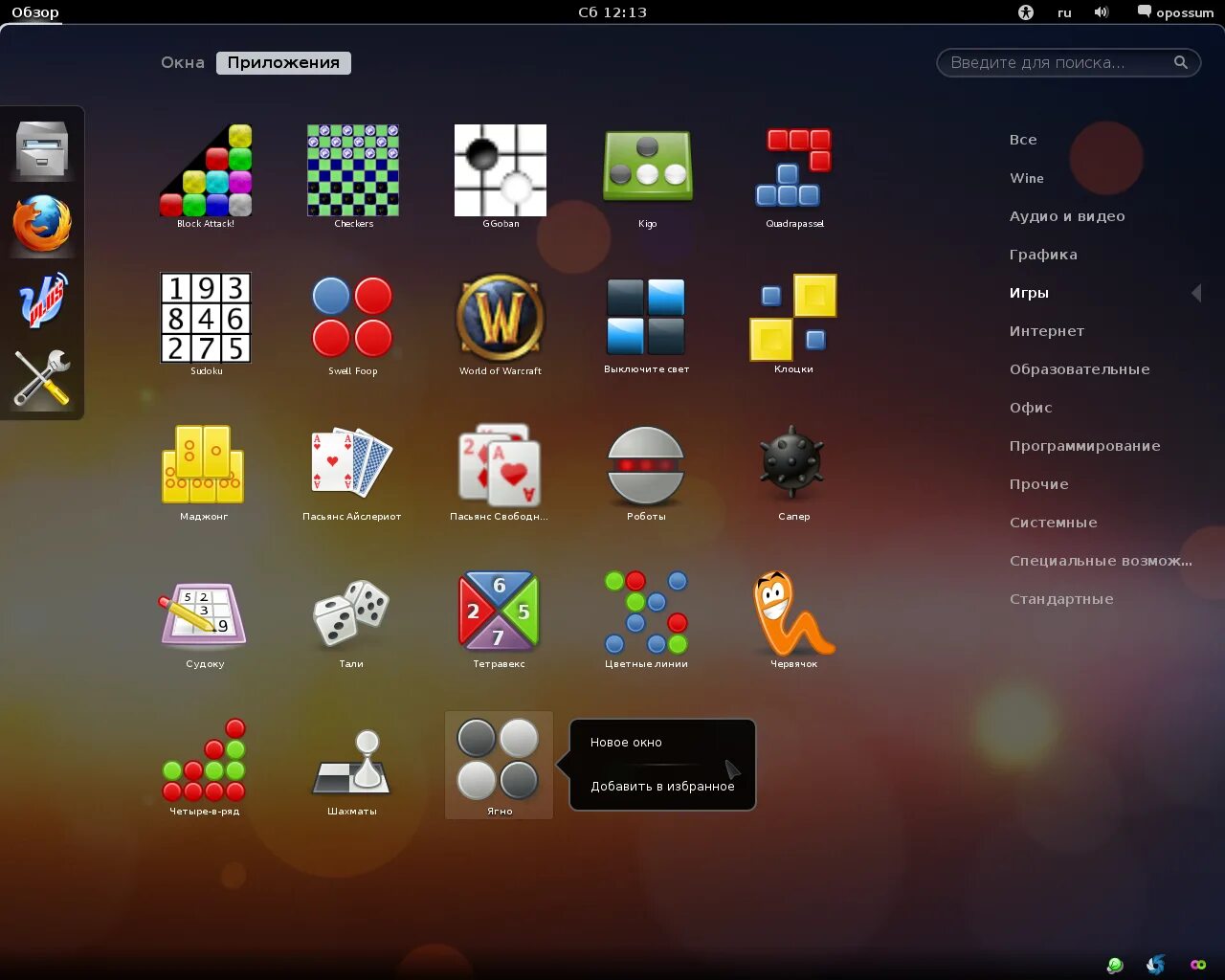
Task: Switch to the Окна tab
Action: [182, 62]
